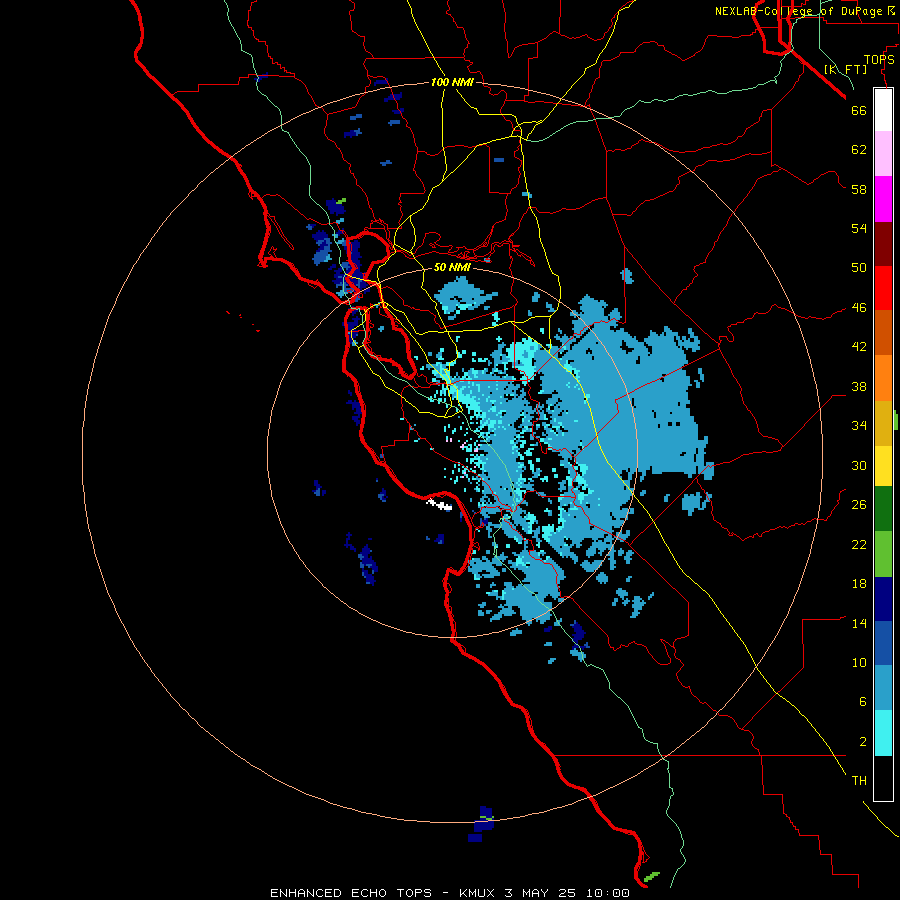This screenshot has width=900, height=900.
Task: Click the bright yellow legend swatch
Action: (883, 466)
